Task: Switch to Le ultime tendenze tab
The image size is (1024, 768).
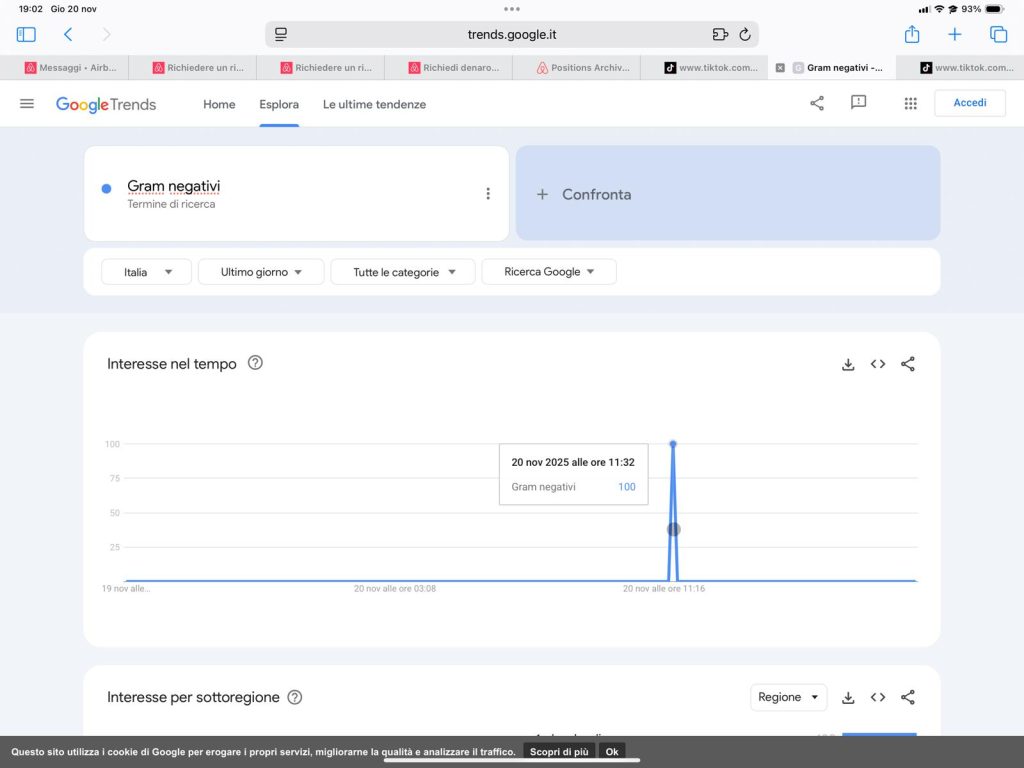Action: (374, 104)
